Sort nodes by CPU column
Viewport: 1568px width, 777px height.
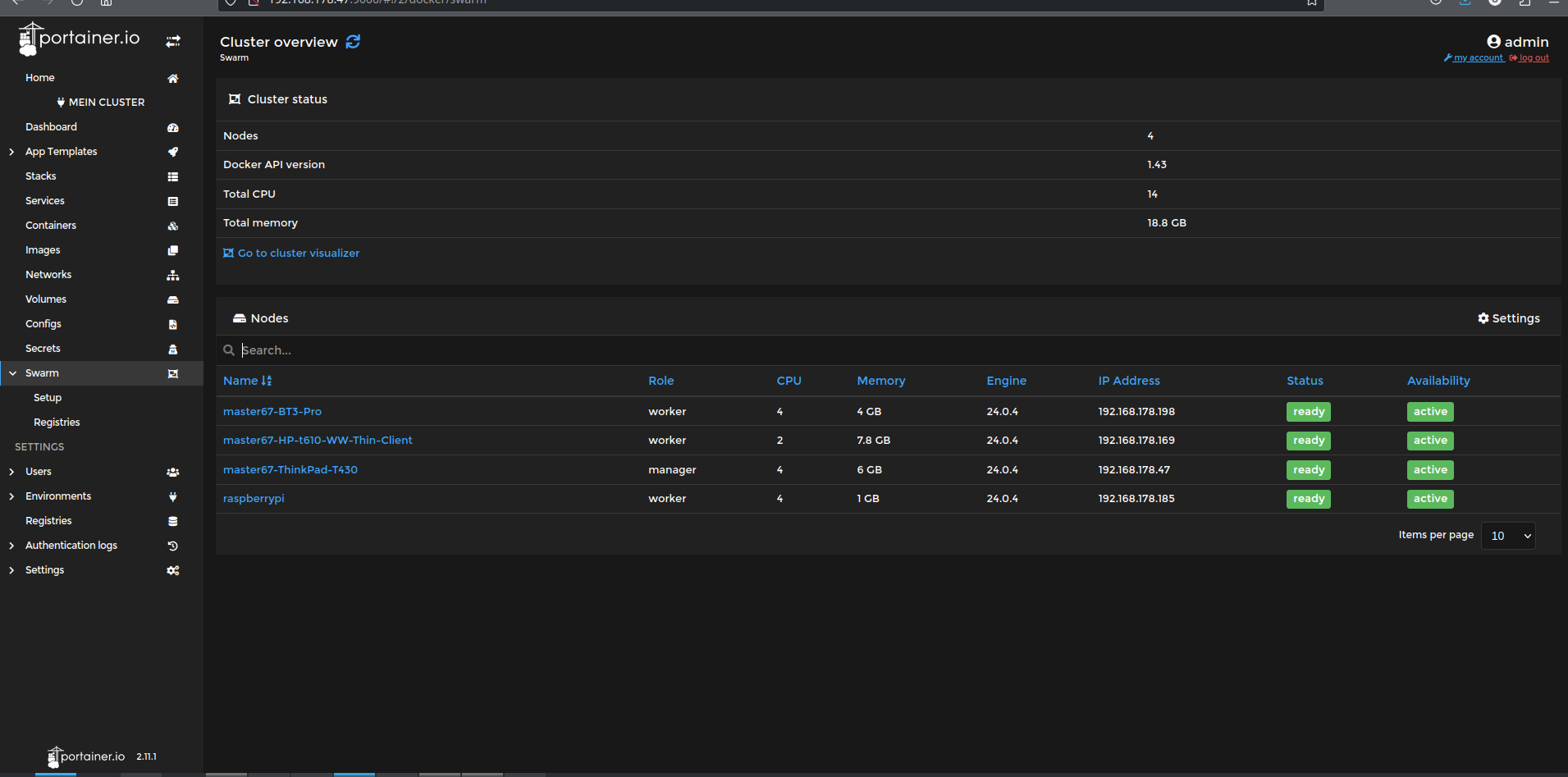789,381
